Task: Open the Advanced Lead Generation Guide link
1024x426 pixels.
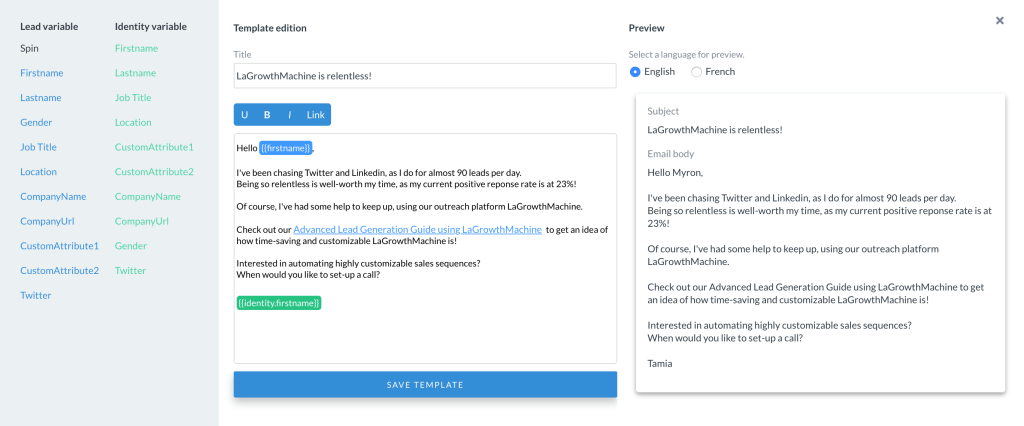Action: pos(417,230)
